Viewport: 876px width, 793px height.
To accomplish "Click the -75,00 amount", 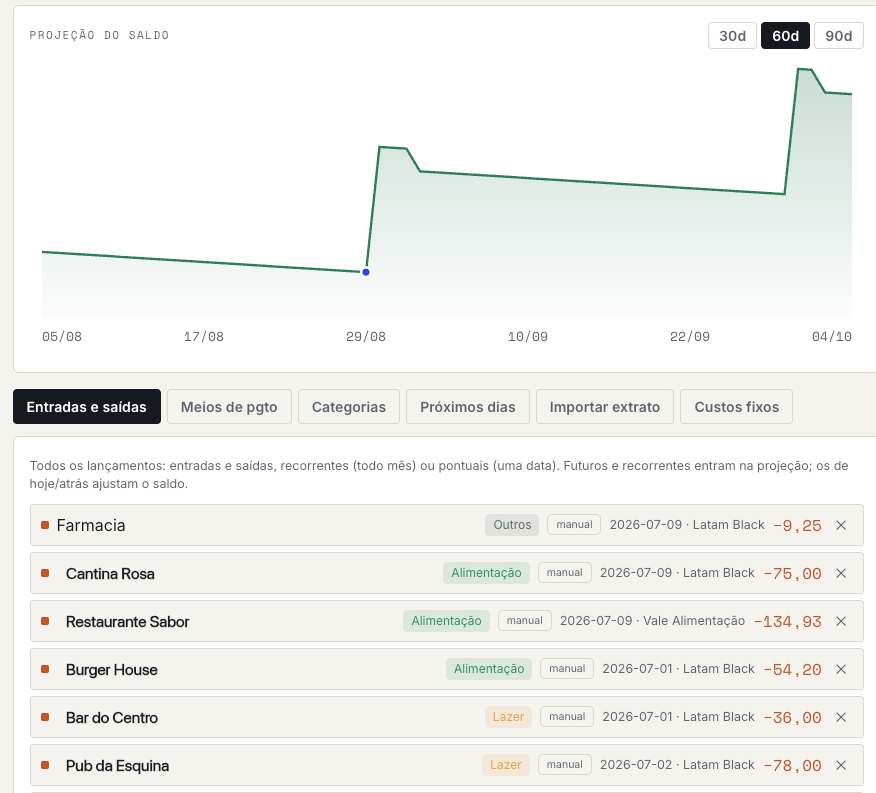I will click(x=792, y=574).
